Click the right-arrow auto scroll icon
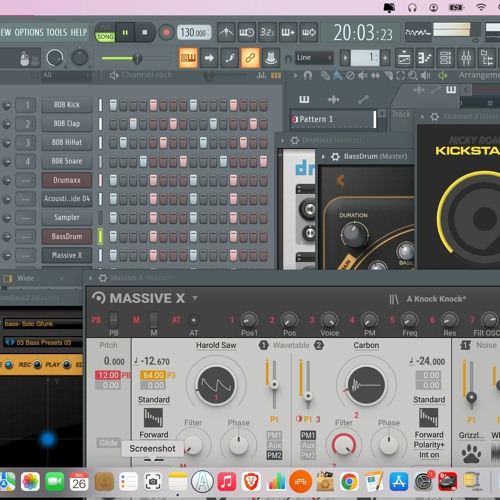Image resolution: width=500 pixels, height=500 pixels. coord(209,58)
